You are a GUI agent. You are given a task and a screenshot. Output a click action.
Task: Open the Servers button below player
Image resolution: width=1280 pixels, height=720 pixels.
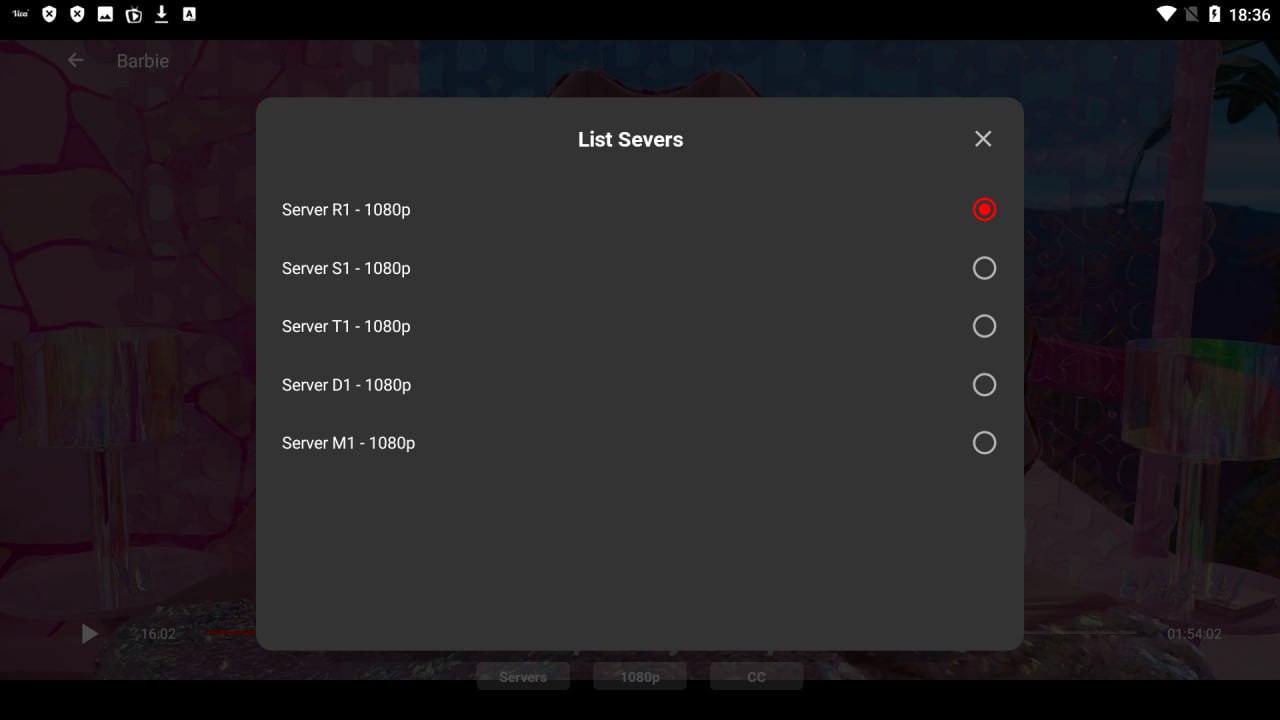coord(523,677)
